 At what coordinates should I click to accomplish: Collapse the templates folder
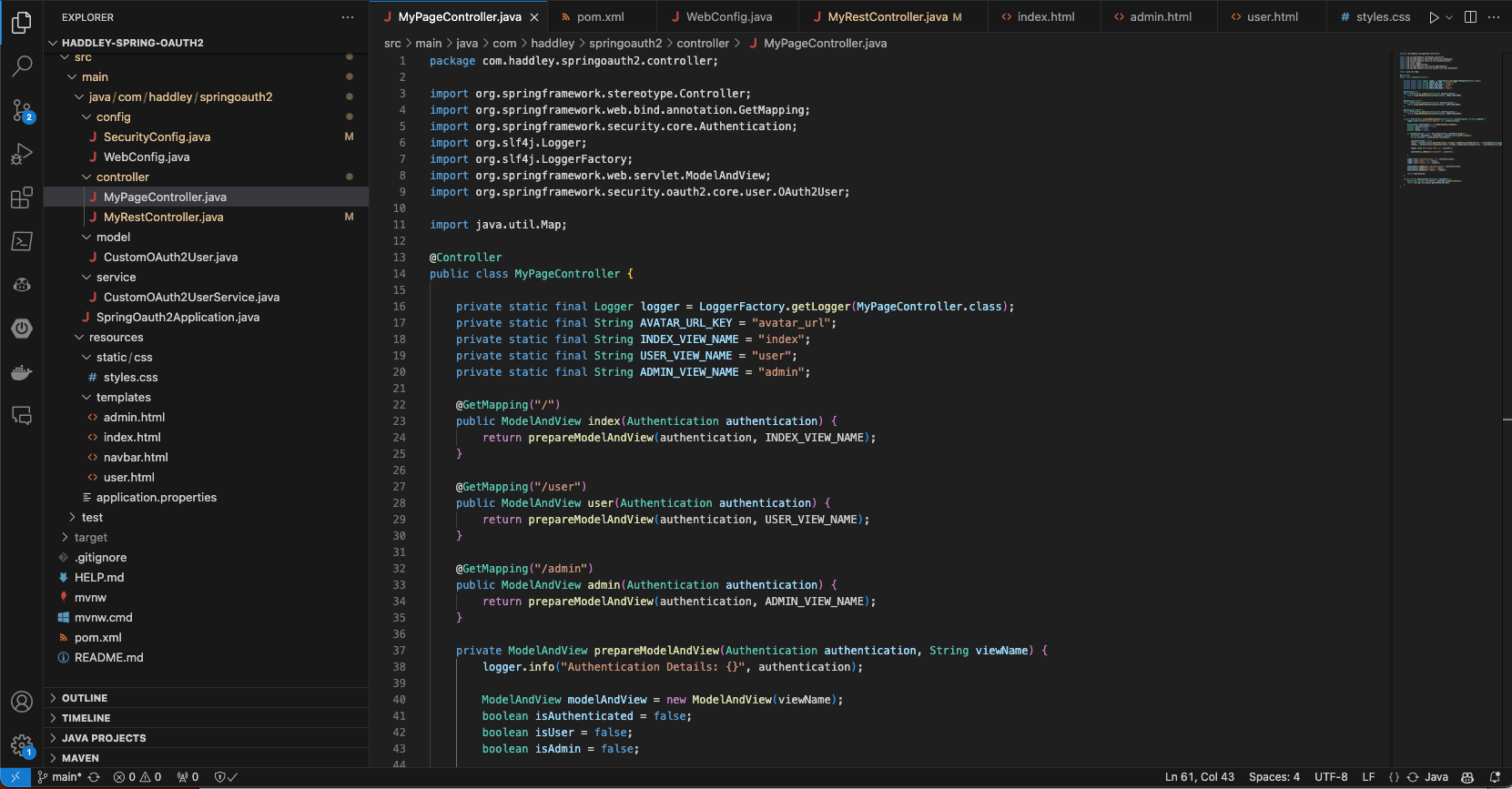coord(123,398)
